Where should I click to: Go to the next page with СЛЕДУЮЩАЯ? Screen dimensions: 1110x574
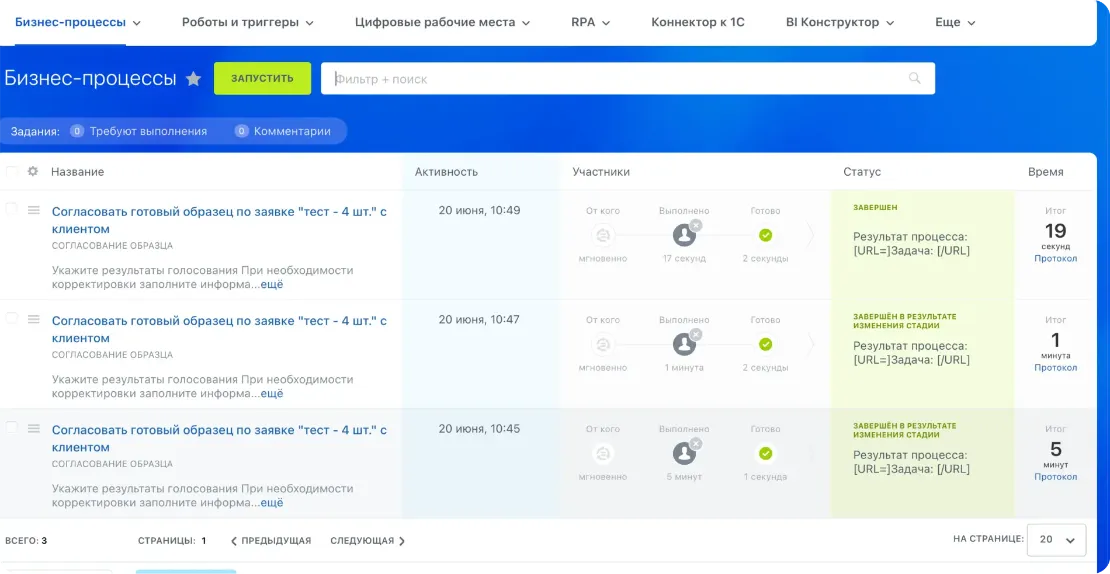pos(367,541)
